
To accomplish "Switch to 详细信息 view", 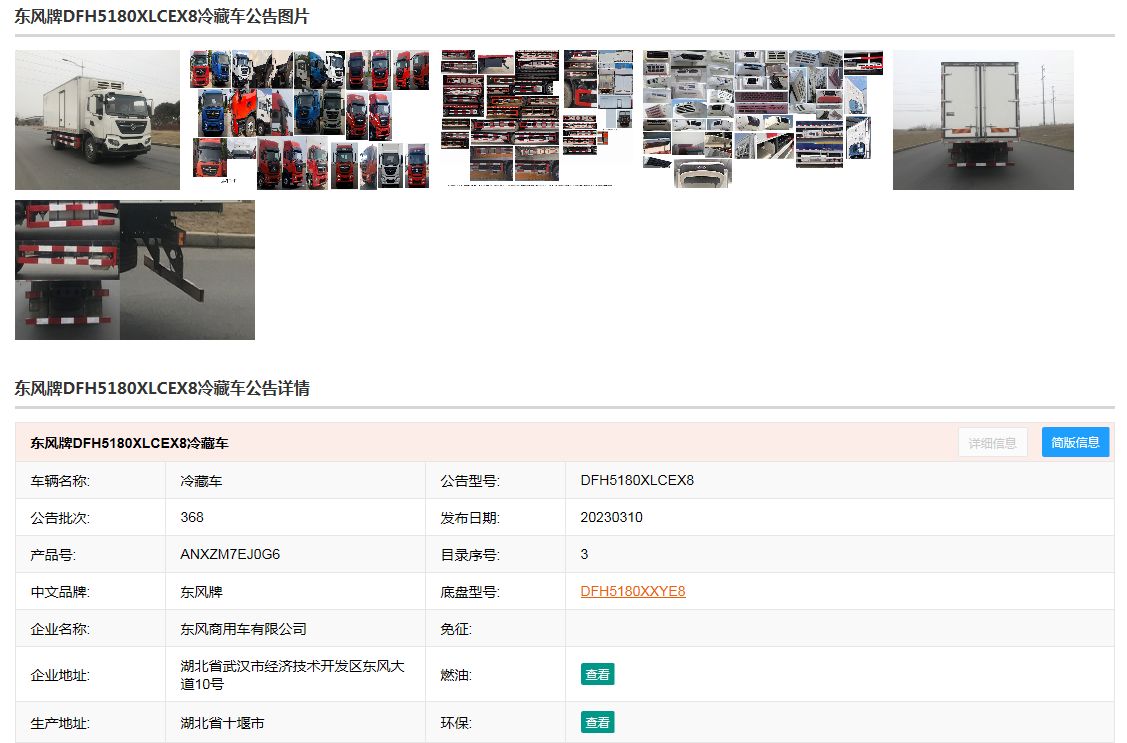I will point(992,443).
